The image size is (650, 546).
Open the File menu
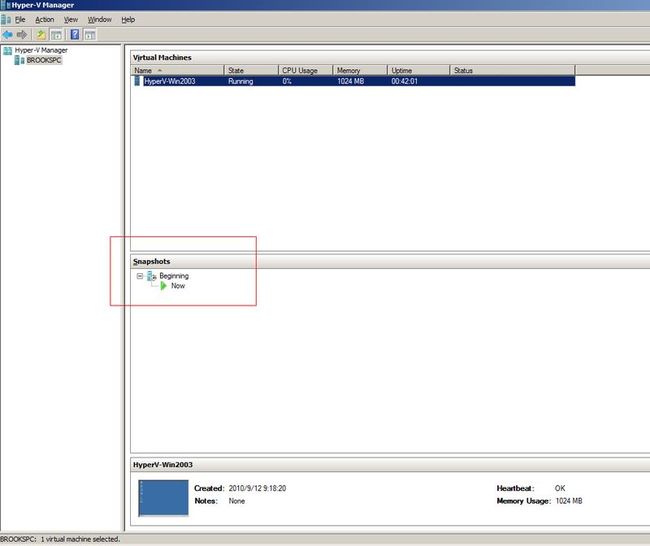tap(20, 19)
